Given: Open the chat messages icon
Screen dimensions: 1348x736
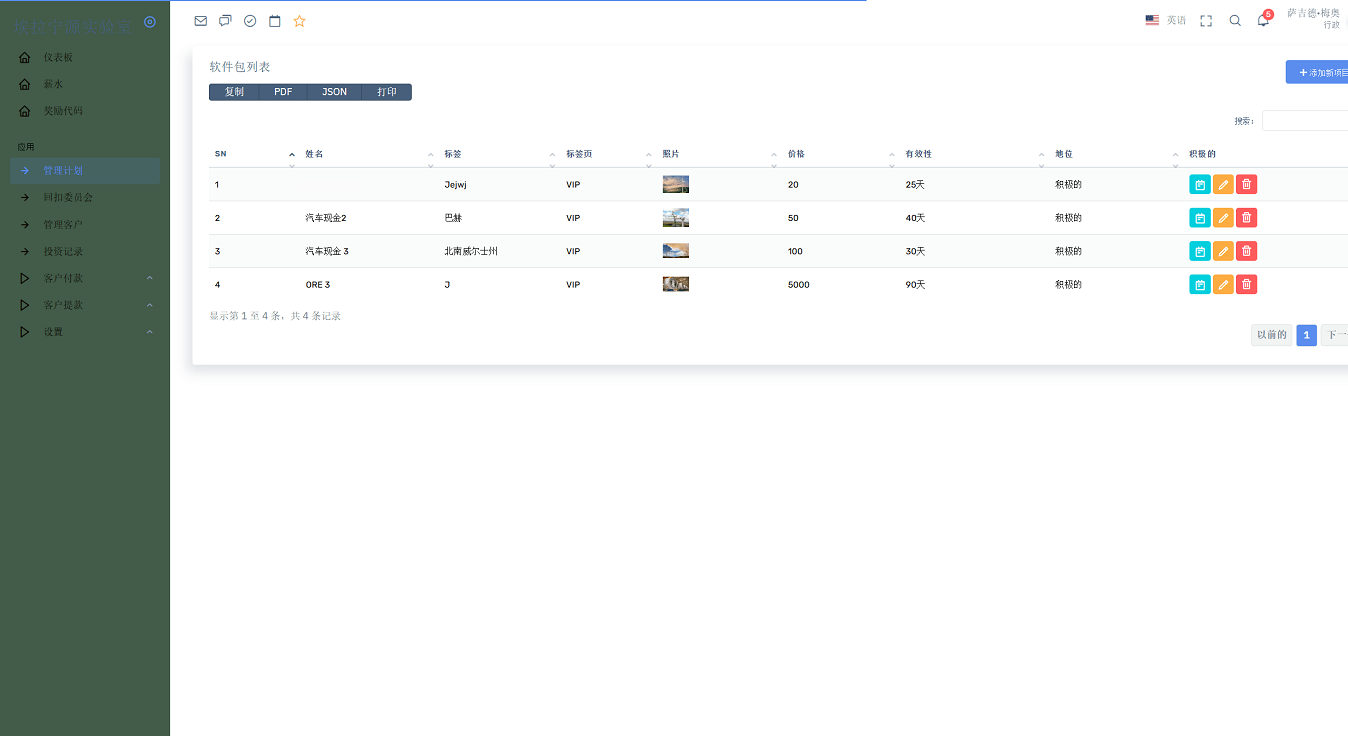Looking at the screenshot, I should point(225,21).
